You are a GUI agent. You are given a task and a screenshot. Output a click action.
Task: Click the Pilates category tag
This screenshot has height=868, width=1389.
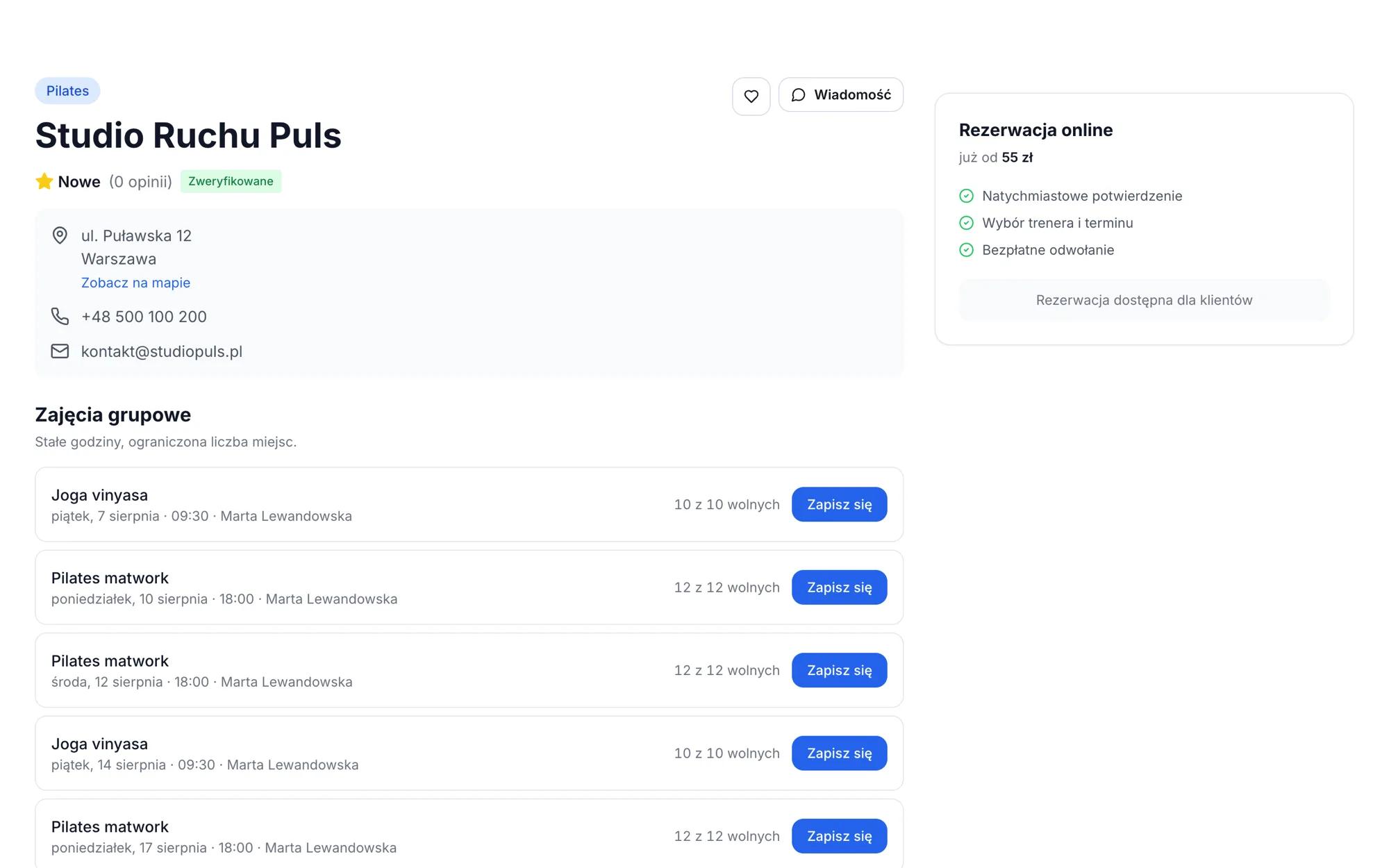click(67, 91)
